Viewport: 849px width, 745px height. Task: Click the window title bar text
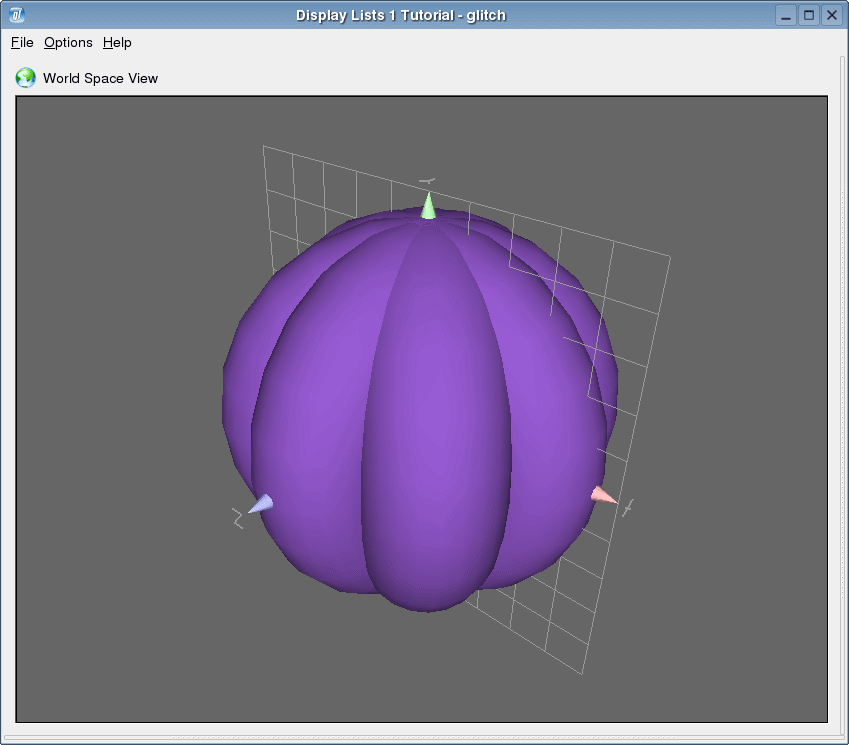pos(400,14)
